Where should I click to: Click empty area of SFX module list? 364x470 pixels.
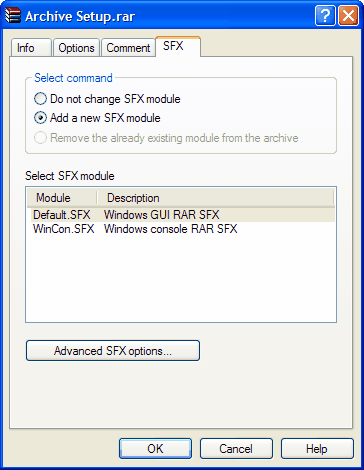click(181, 279)
